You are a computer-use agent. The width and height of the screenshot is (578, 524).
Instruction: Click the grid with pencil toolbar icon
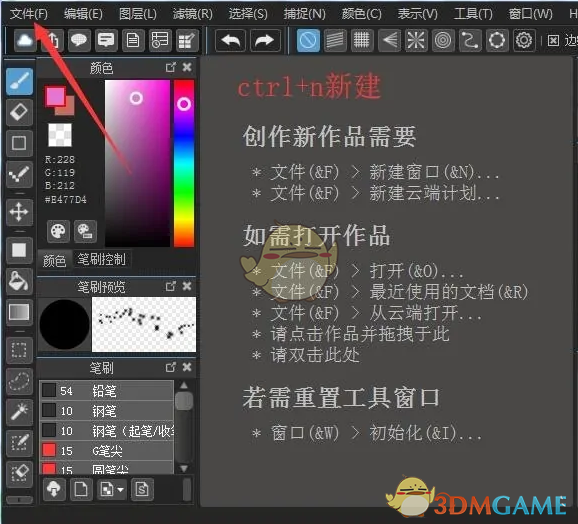pos(187,40)
